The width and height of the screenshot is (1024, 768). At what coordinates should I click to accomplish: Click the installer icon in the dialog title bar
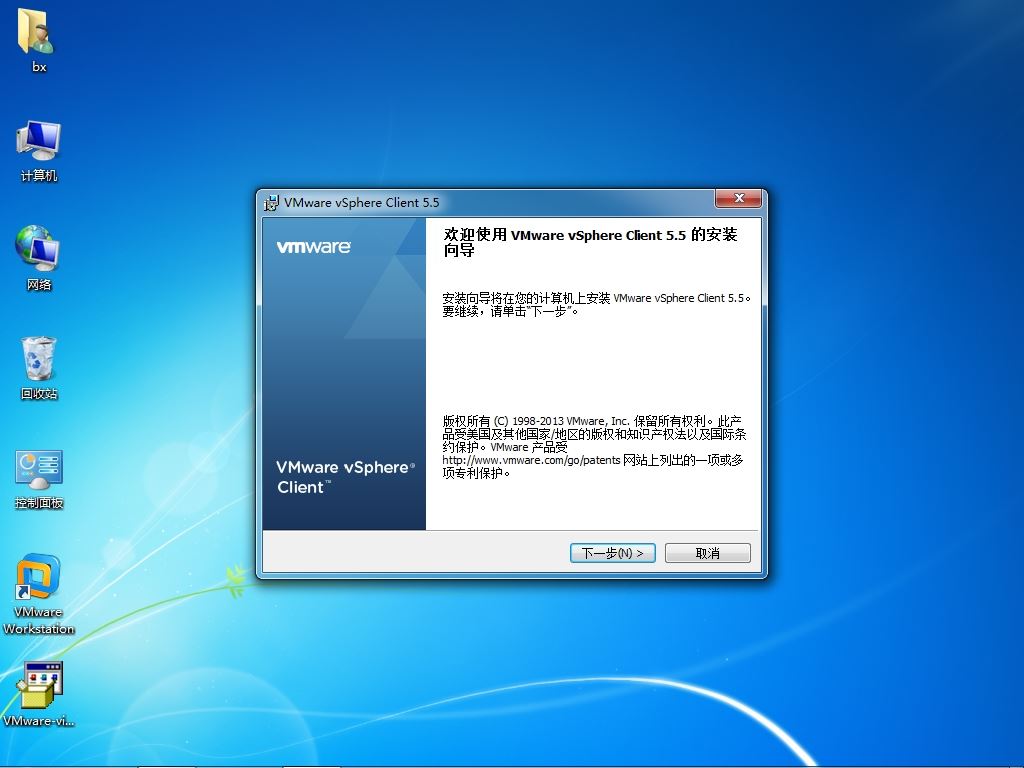tap(270, 203)
